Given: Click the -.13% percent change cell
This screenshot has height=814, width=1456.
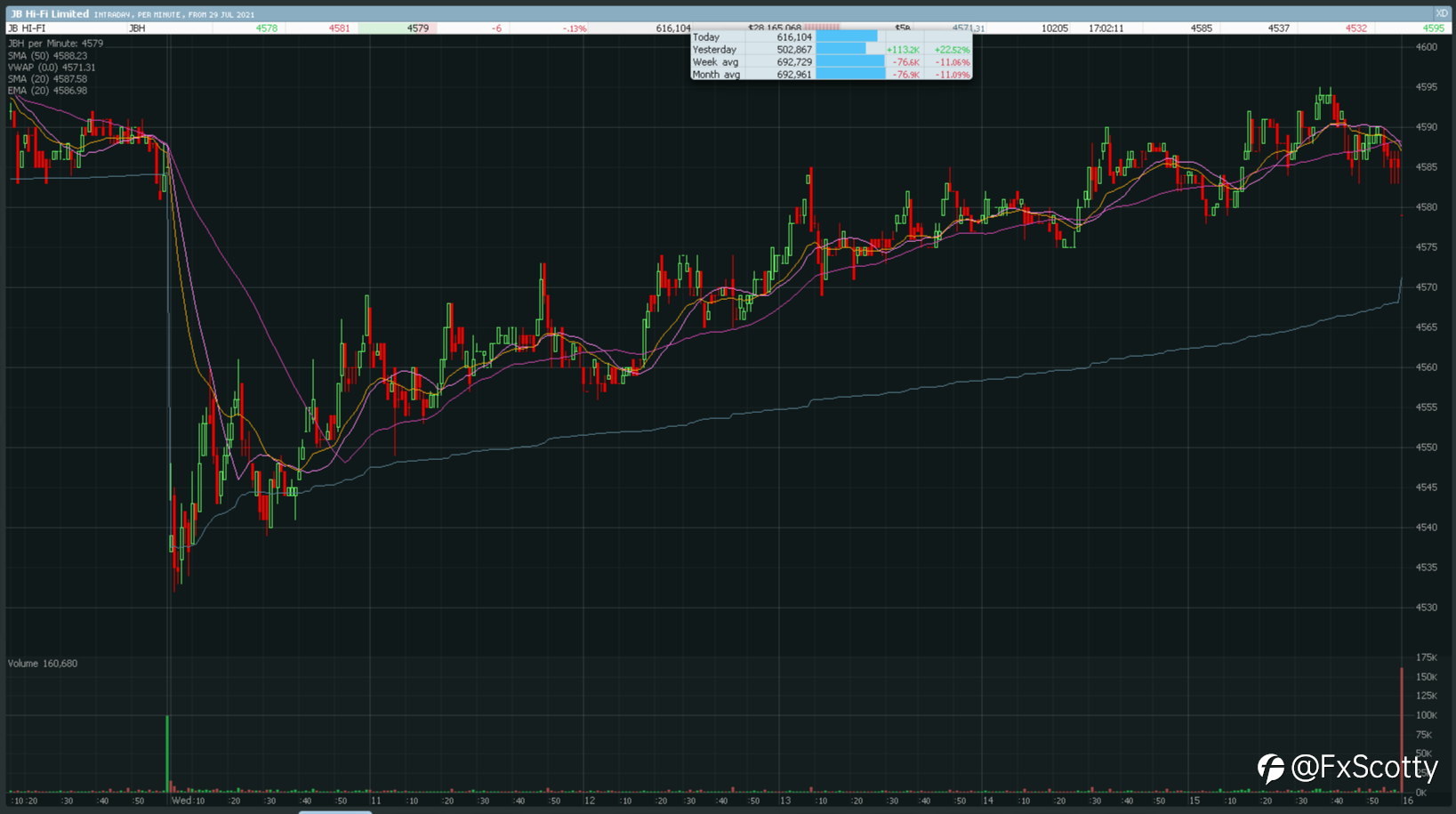Looking at the screenshot, I should pos(575,28).
